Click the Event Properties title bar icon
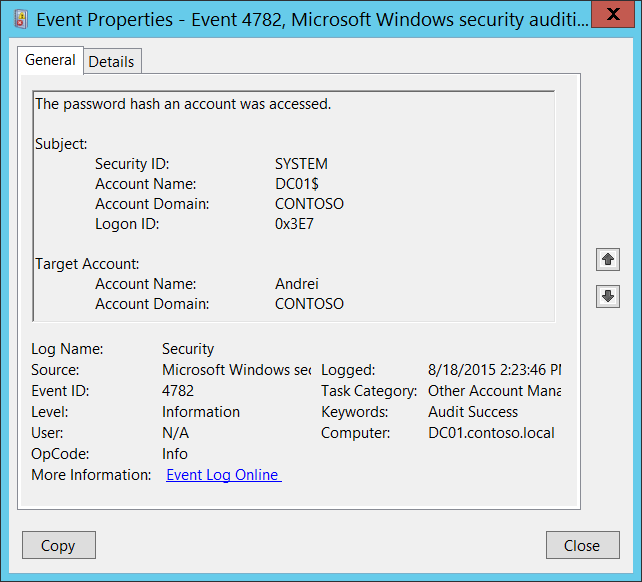This screenshot has height=582, width=642. 21,17
